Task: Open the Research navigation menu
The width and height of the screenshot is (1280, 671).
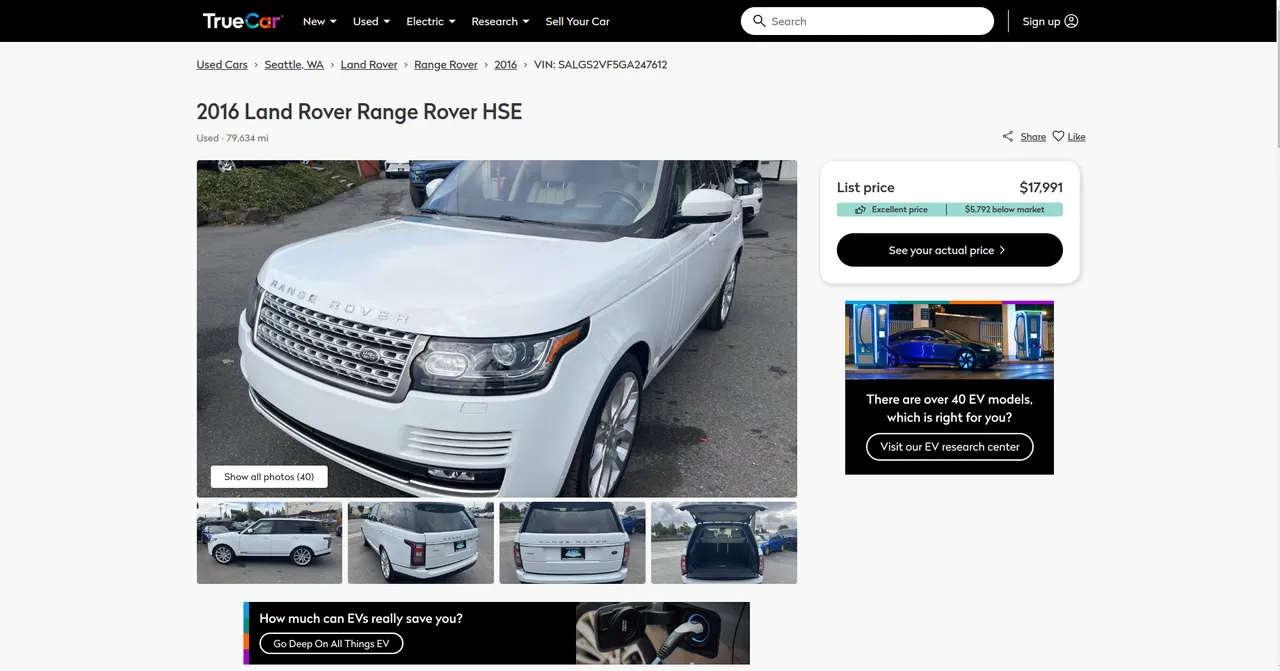Action: coord(500,21)
